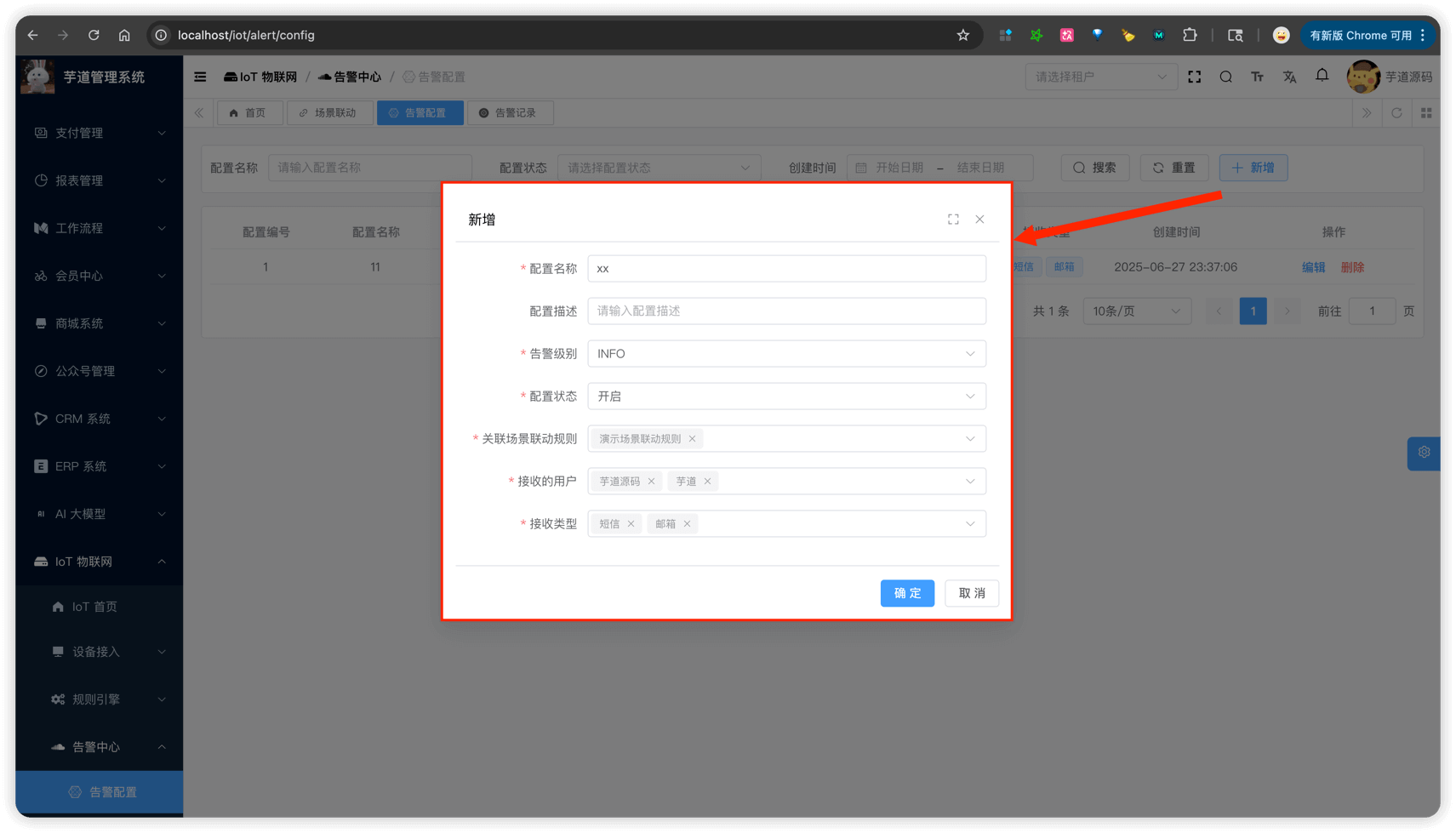Click the language translate icon

[1289, 77]
